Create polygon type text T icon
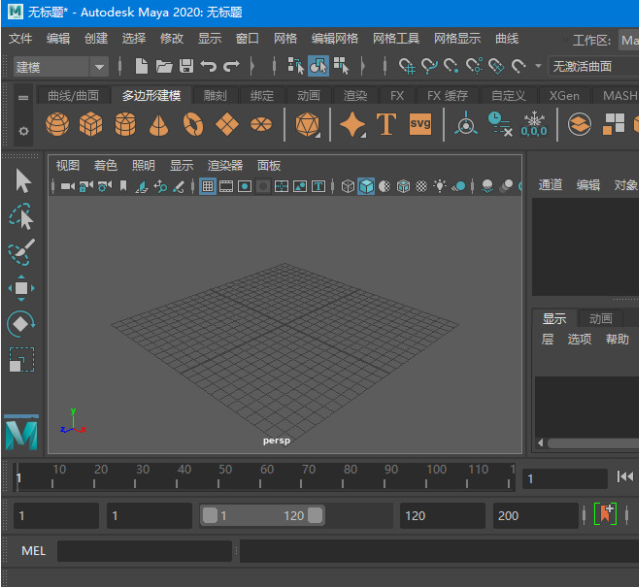This screenshot has width=639, height=587. [x=386, y=124]
